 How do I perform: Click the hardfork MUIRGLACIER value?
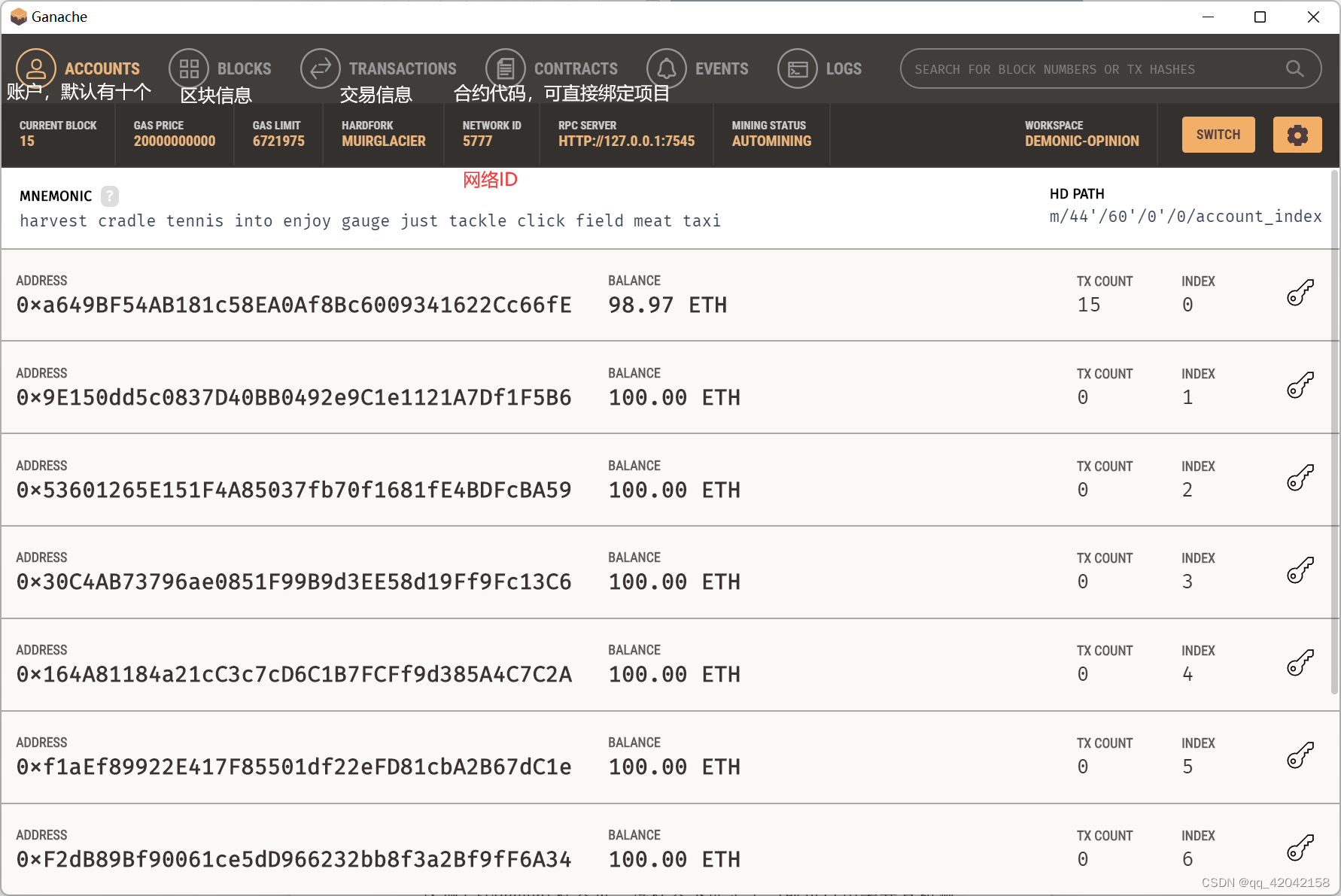tap(384, 141)
